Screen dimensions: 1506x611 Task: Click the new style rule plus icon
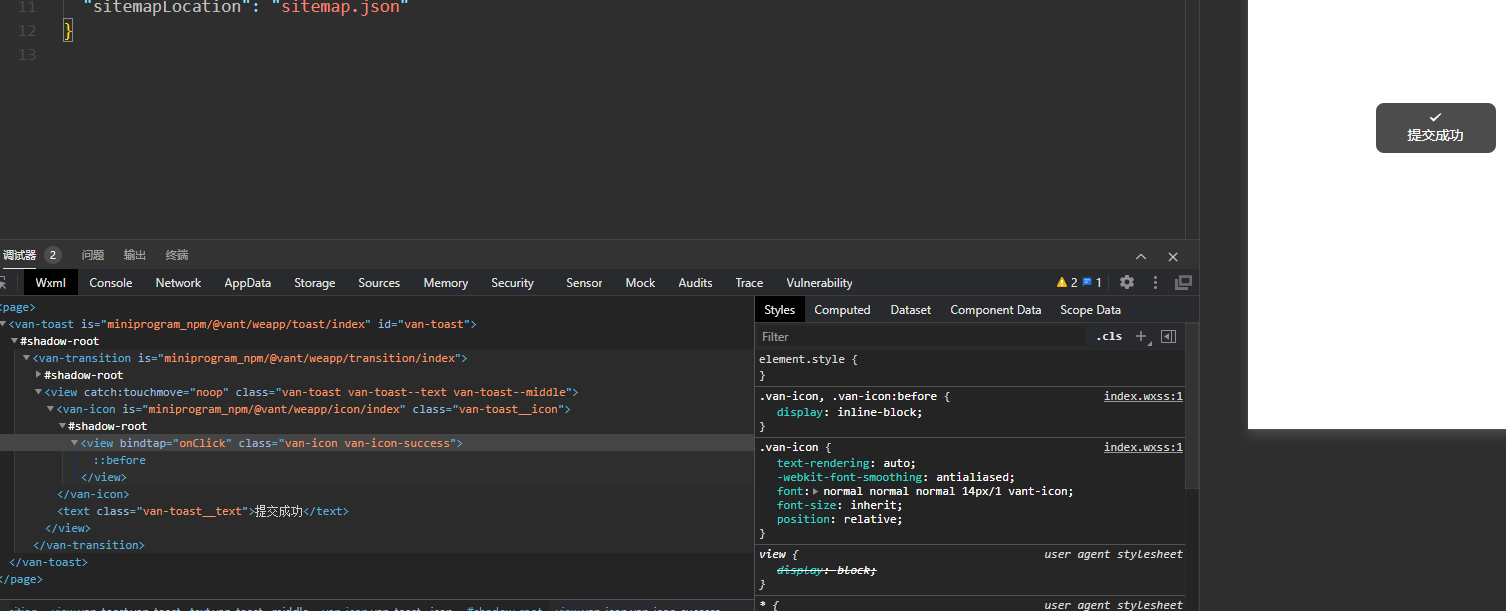pyautogui.click(x=1141, y=337)
